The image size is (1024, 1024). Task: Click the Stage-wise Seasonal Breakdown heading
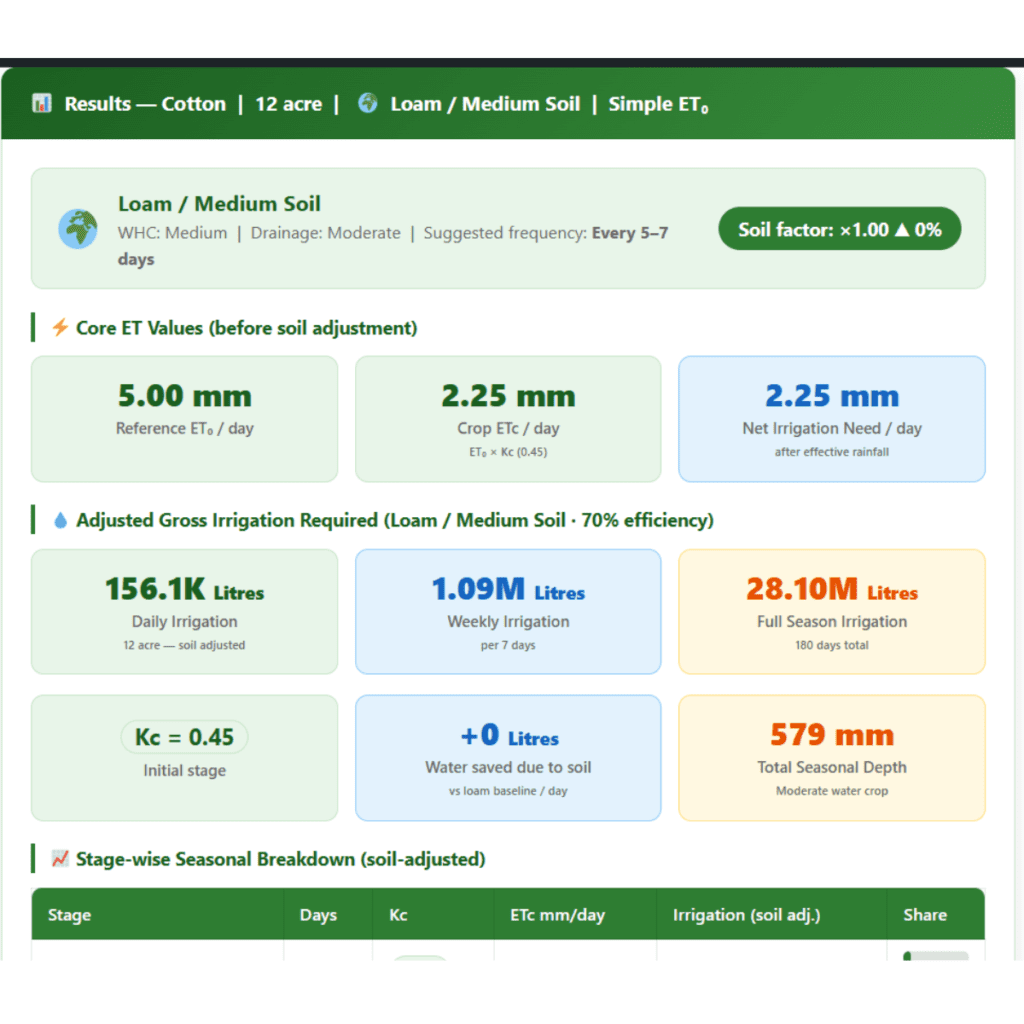[x=281, y=859]
